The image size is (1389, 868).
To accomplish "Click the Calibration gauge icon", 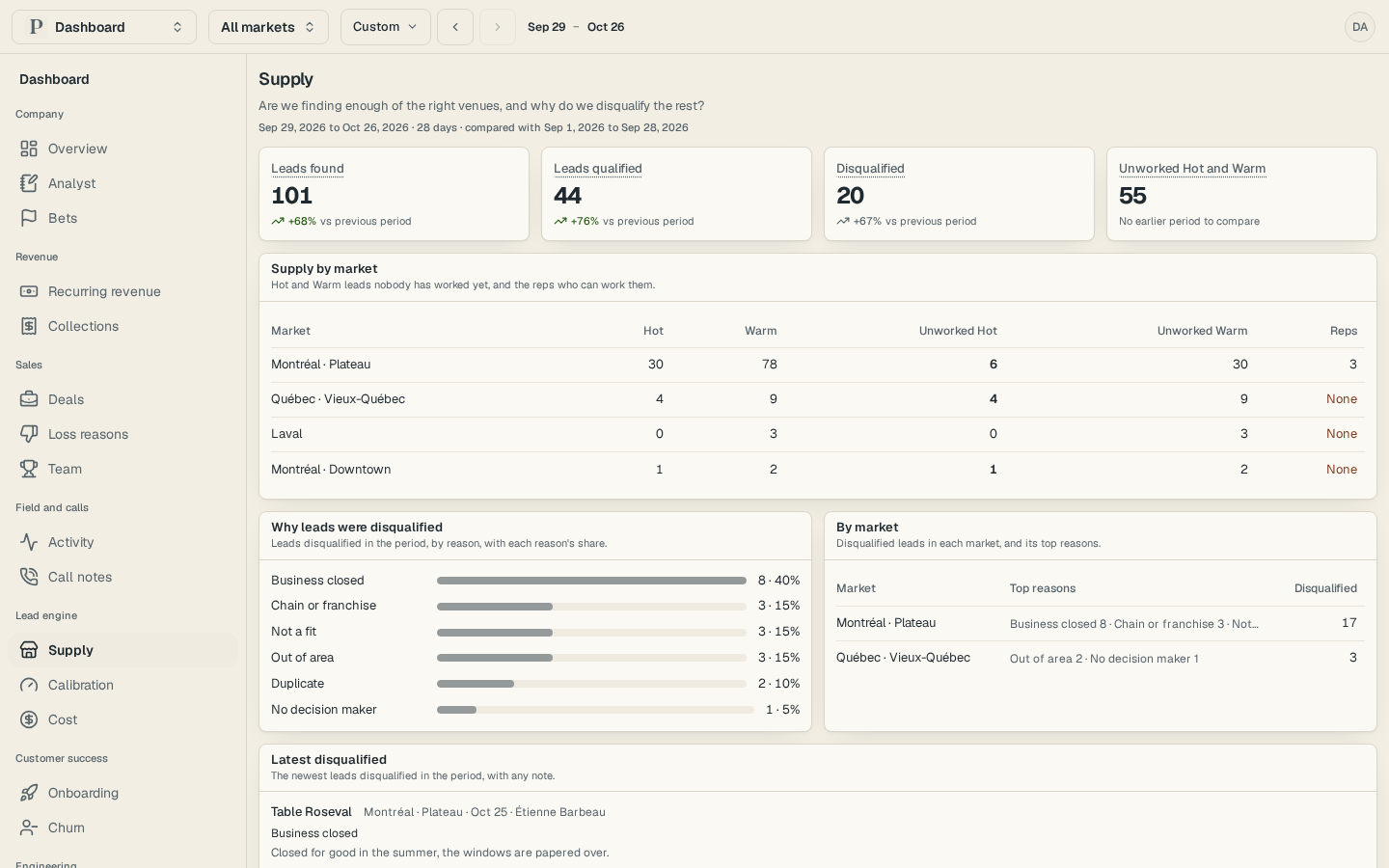I will coord(29,685).
